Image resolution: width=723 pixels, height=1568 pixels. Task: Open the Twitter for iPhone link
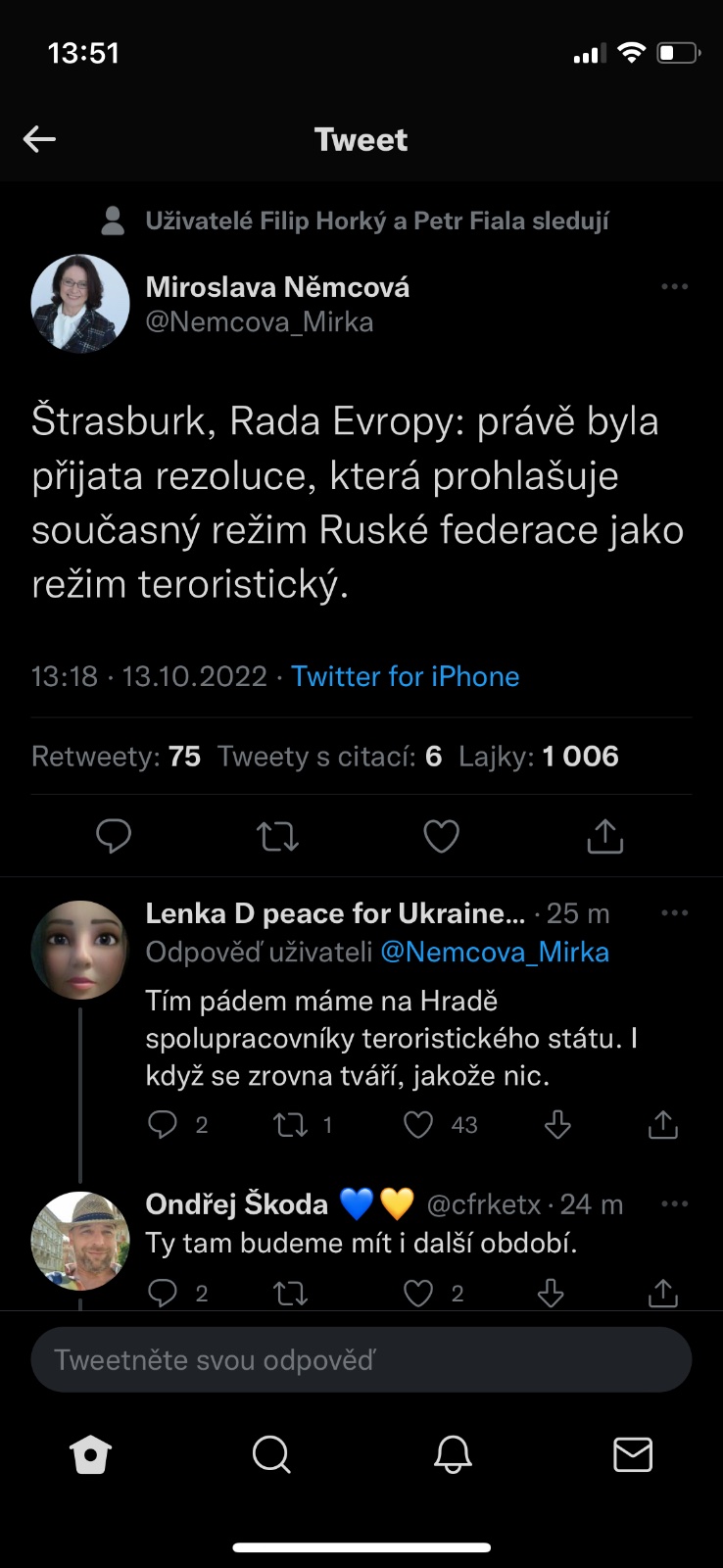click(405, 676)
